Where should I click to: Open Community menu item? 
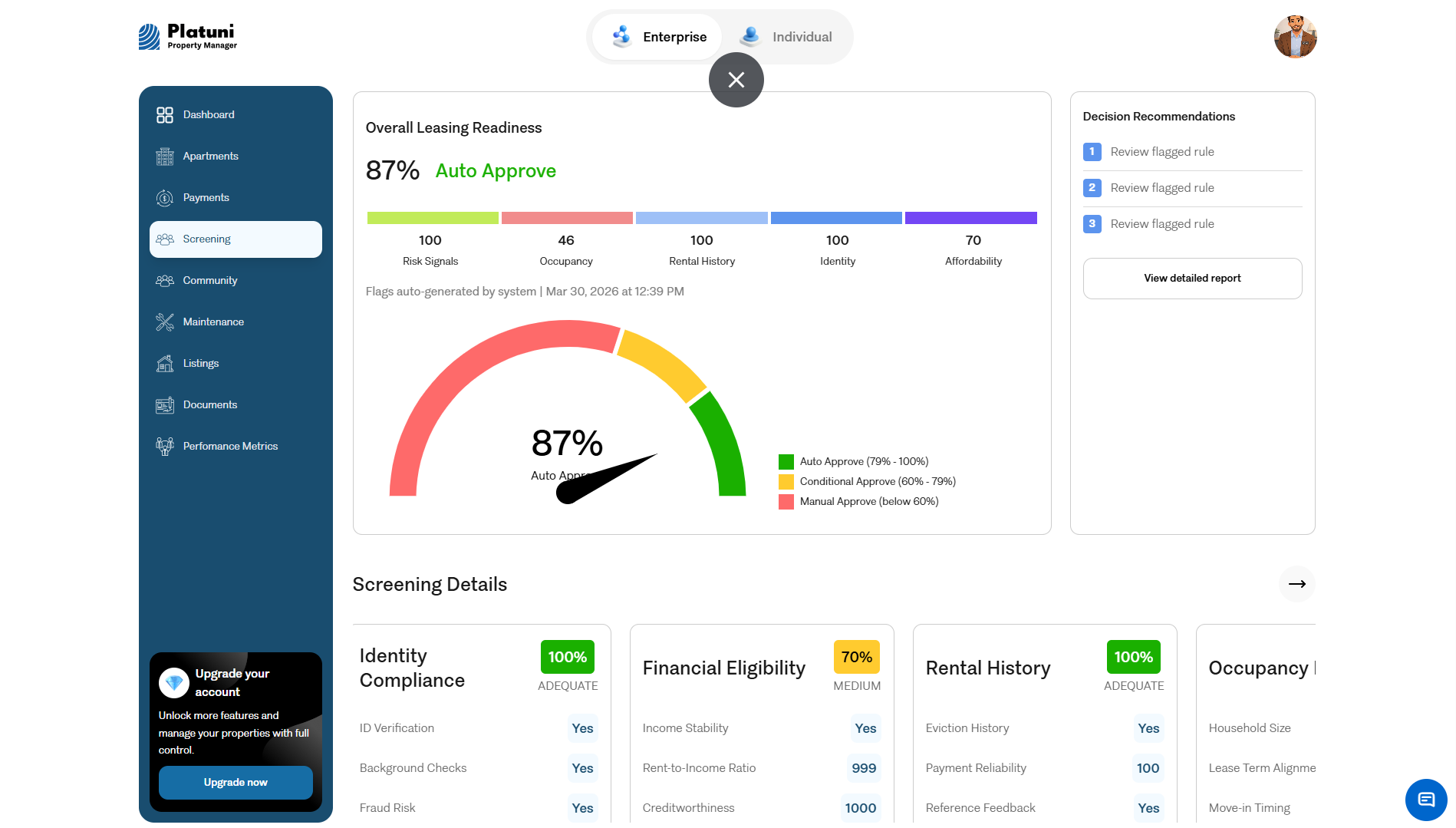click(x=236, y=281)
